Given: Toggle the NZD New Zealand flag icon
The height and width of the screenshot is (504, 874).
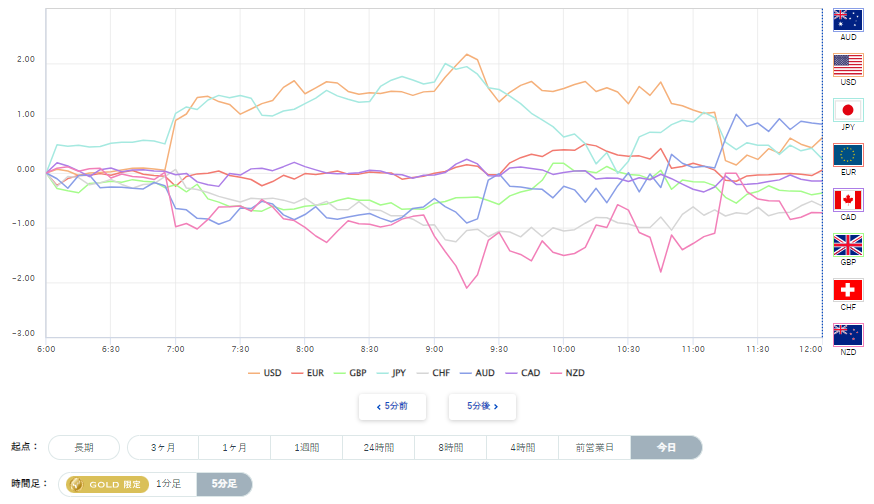Looking at the screenshot, I should point(848,335).
